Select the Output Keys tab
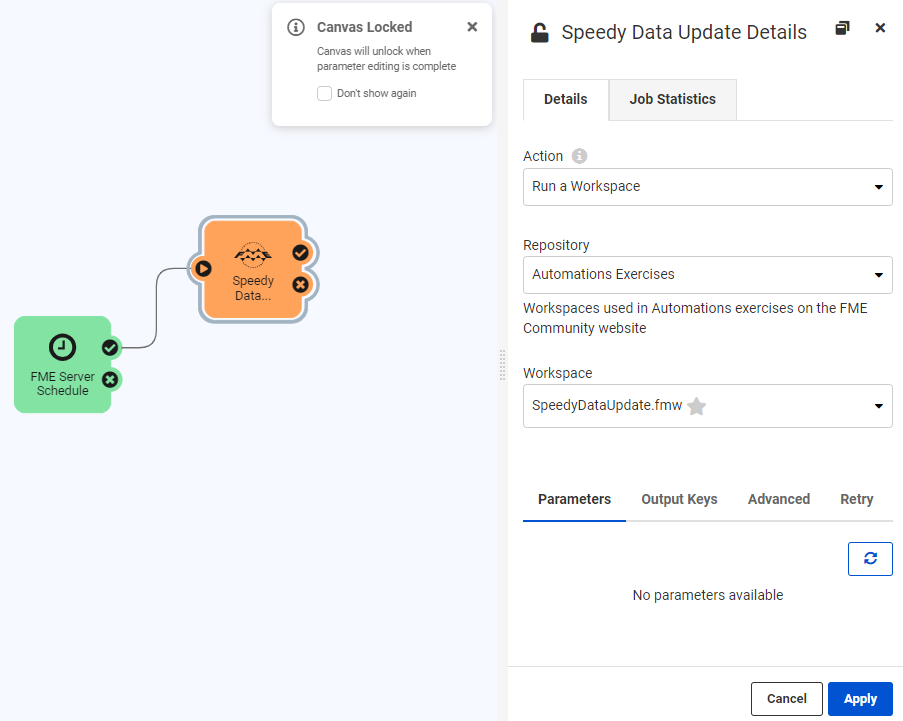 679,499
